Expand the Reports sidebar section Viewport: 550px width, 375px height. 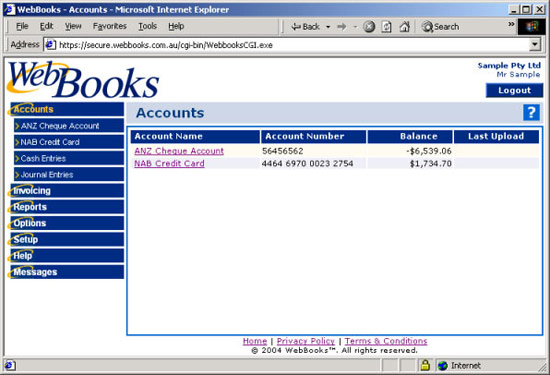66,207
